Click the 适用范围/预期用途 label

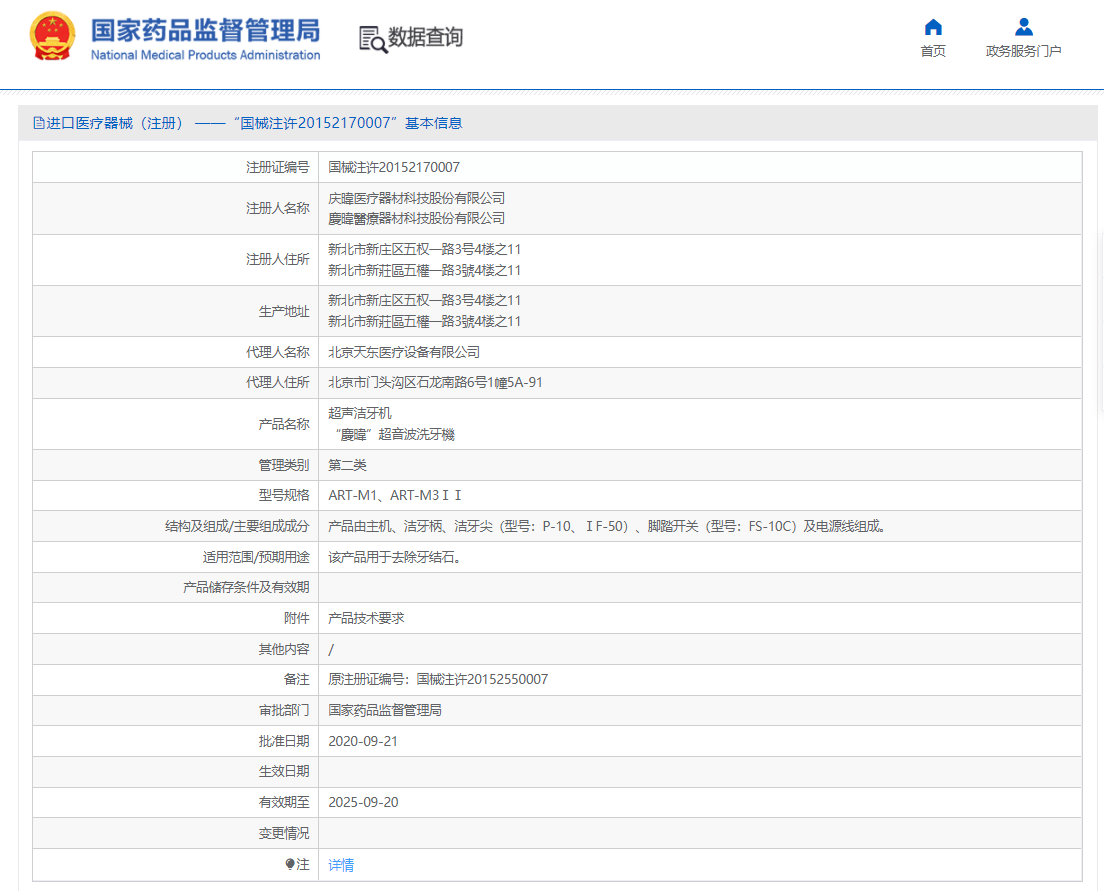click(256, 557)
